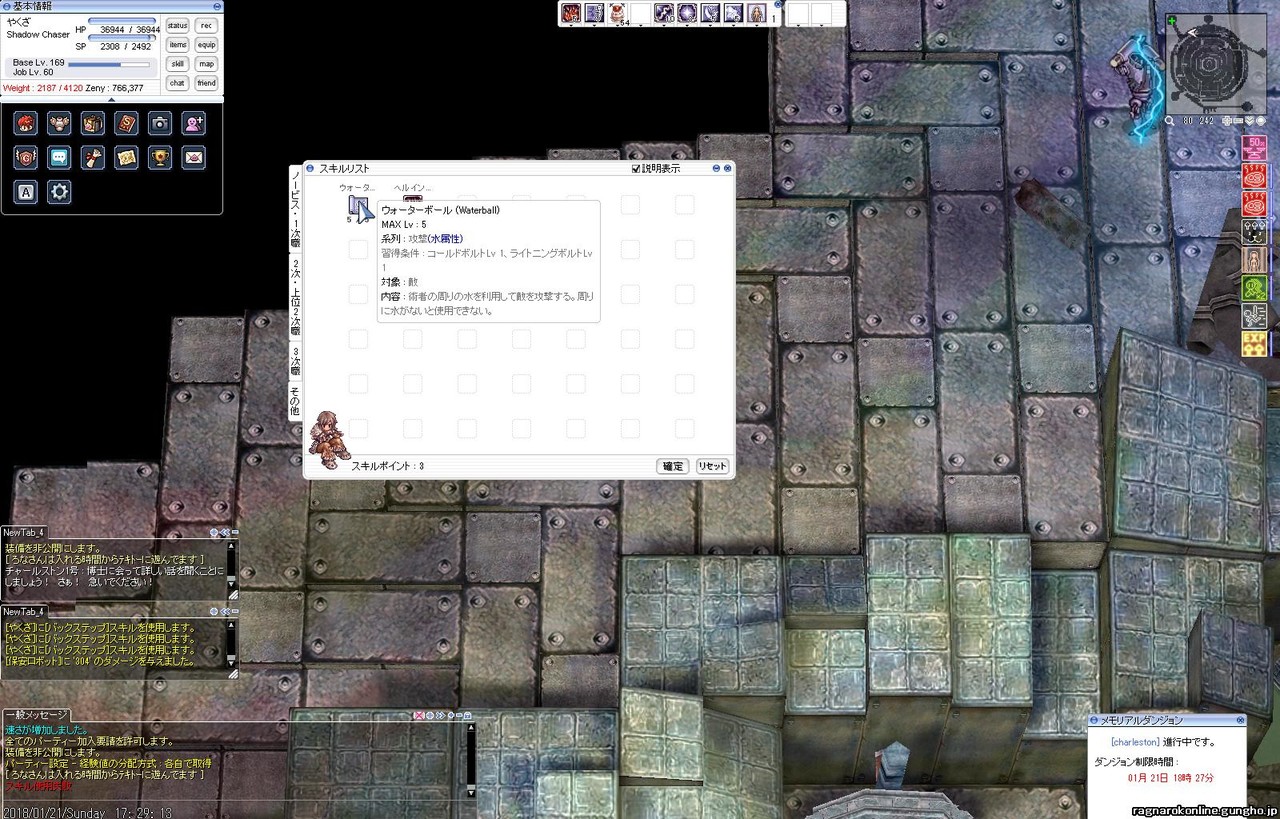Viewport: 1280px width, 819px height.
Task: Open the mail envelope icon
Action: point(193,157)
